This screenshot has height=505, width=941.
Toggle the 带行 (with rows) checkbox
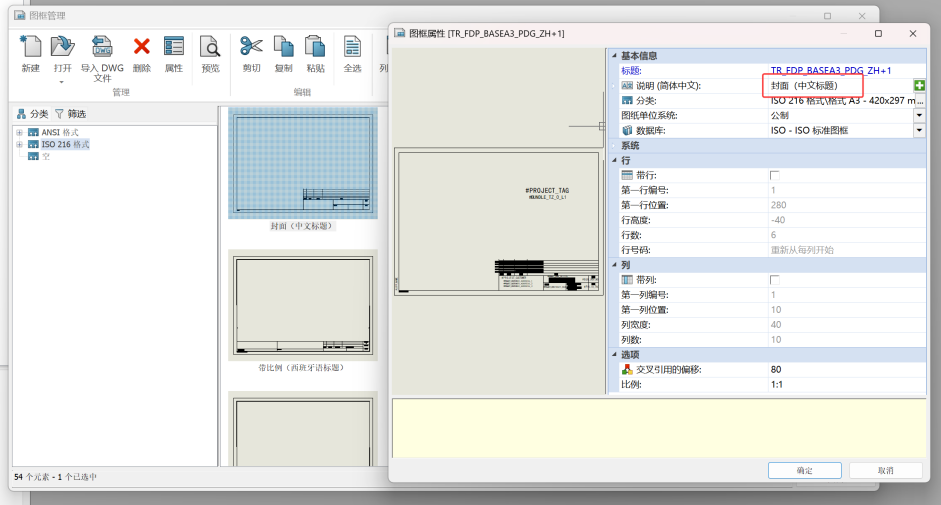774,175
